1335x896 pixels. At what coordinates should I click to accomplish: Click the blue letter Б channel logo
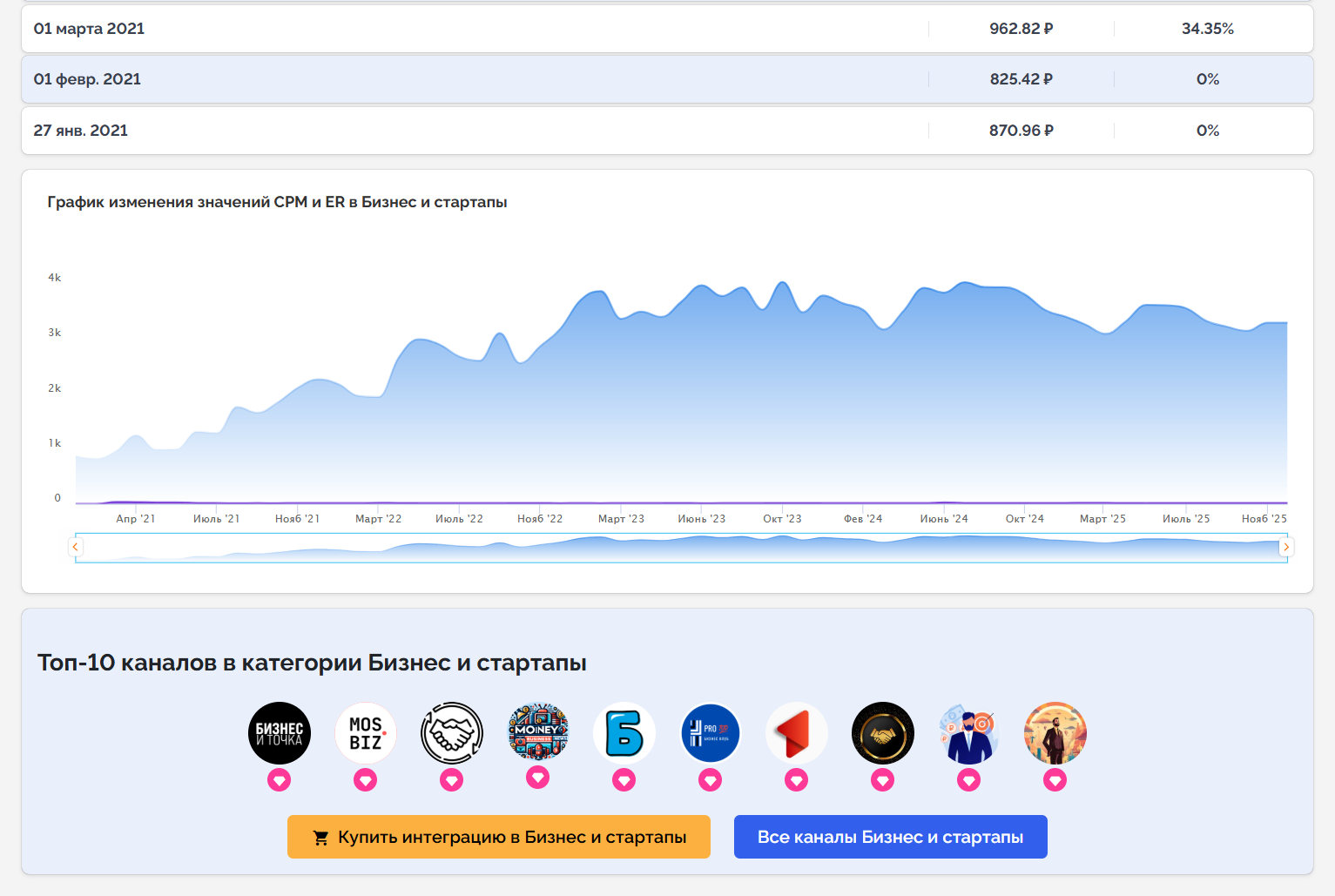point(624,733)
